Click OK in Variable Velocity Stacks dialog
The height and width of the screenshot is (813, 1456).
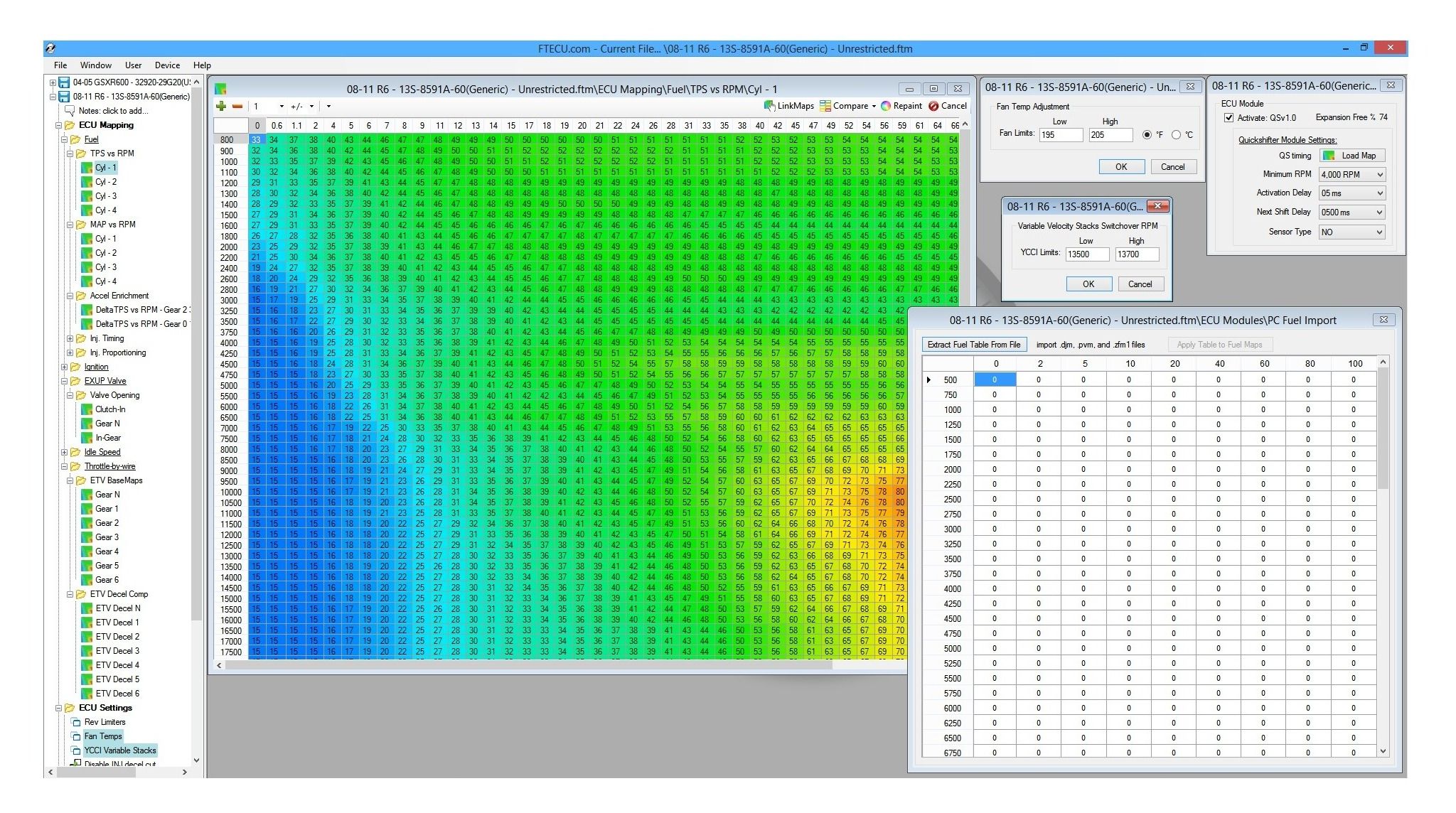(1088, 284)
